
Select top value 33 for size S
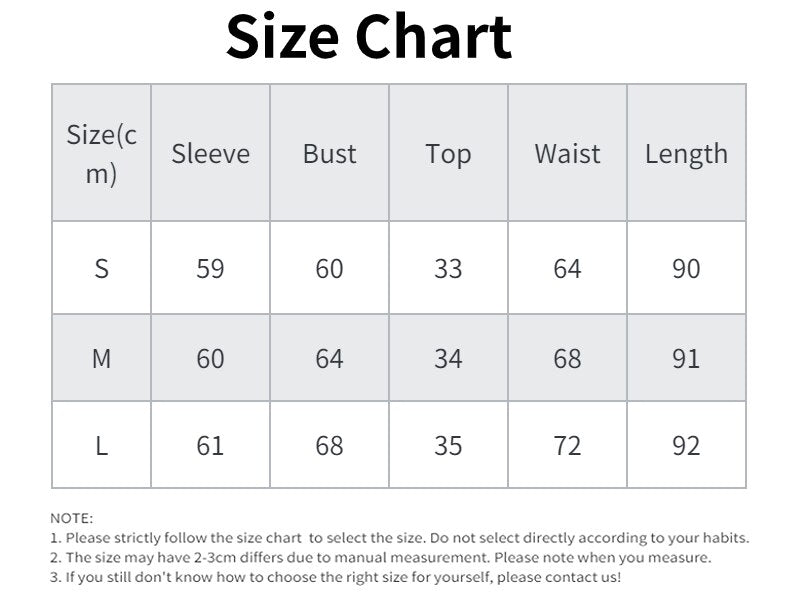tap(448, 269)
